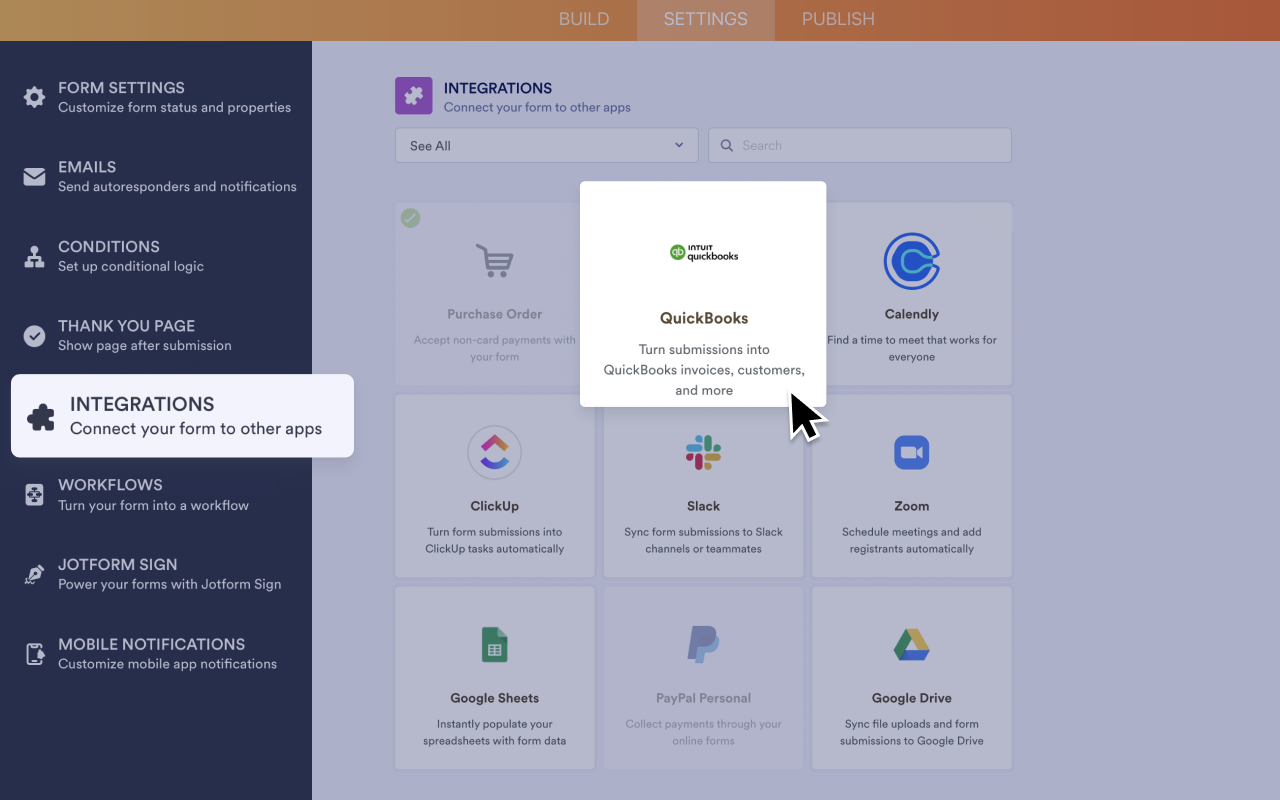Open the Calendly integration
The height and width of the screenshot is (800, 1280).
pos(911,260)
